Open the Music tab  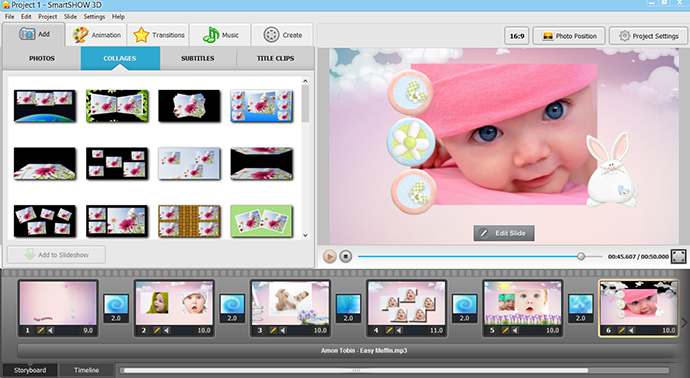coord(220,35)
